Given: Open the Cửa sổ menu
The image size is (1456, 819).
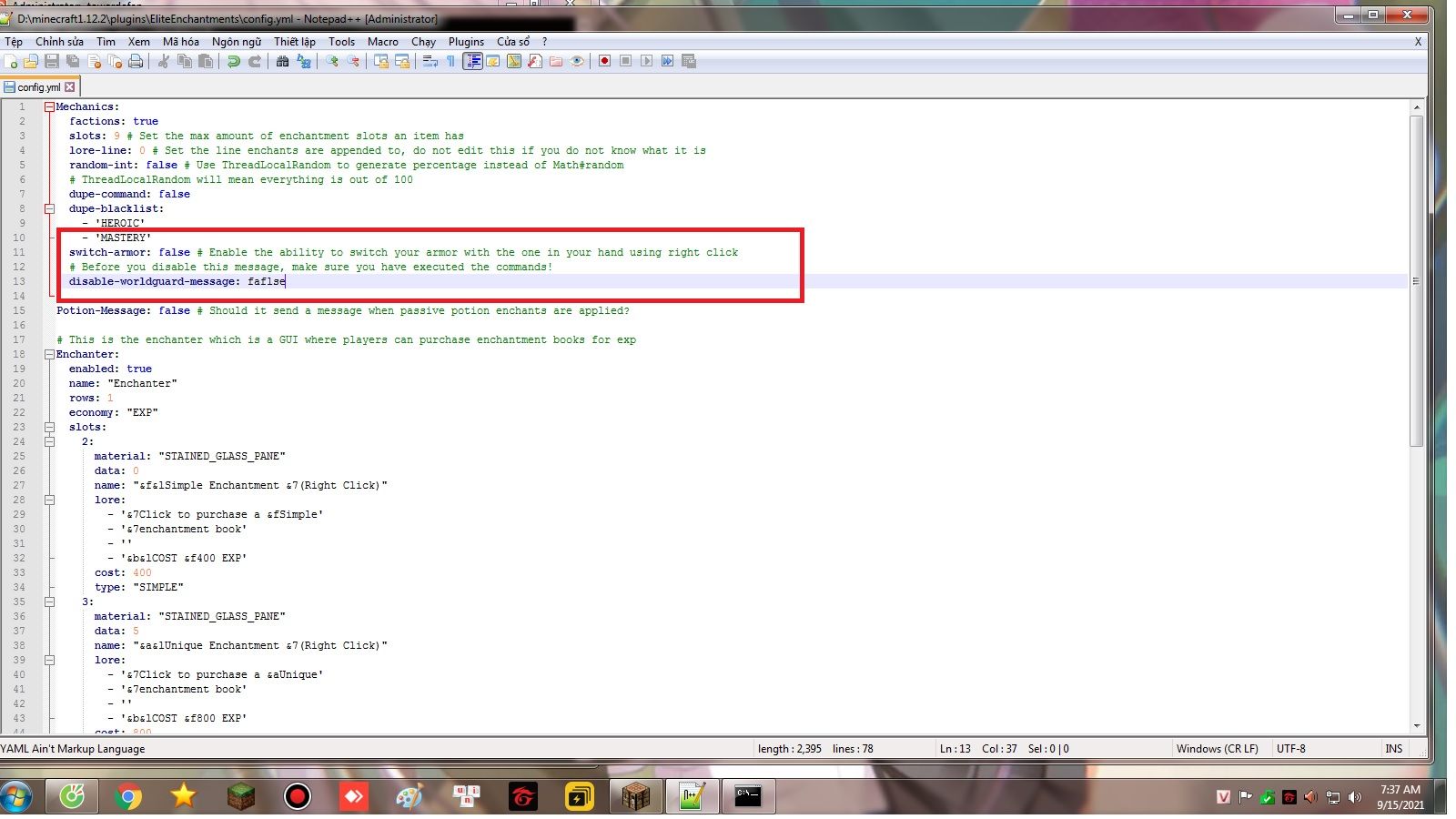Looking at the screenshot, I should 513,41.
